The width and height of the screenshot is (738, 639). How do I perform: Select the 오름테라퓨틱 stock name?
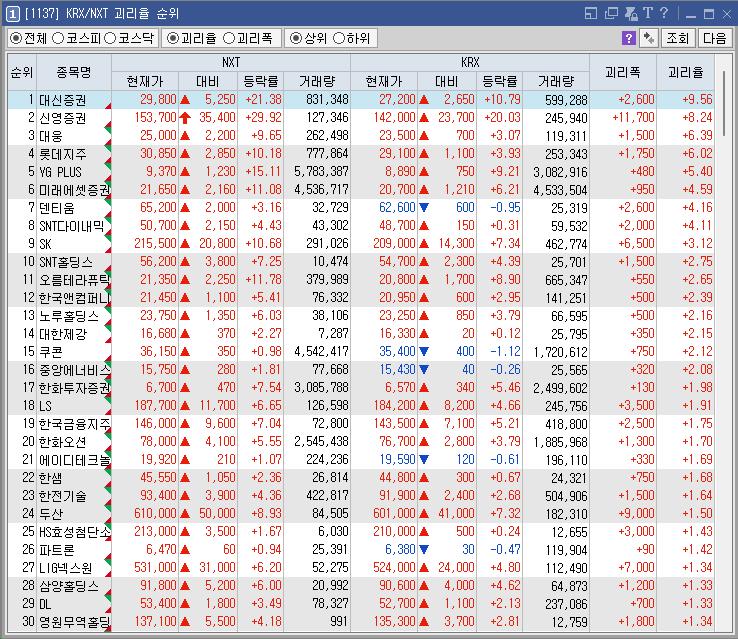74,280
